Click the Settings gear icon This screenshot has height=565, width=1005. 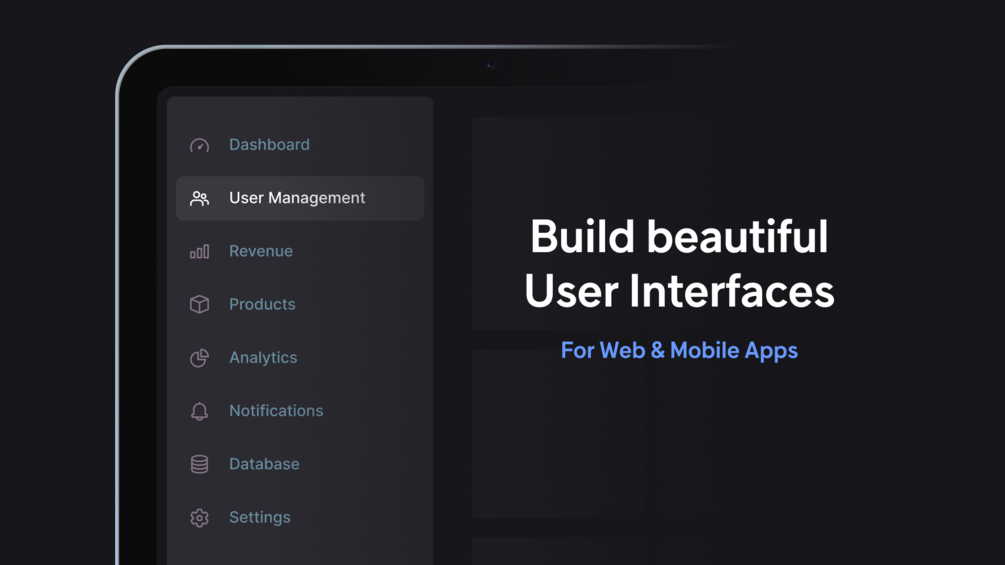[199, 518]
